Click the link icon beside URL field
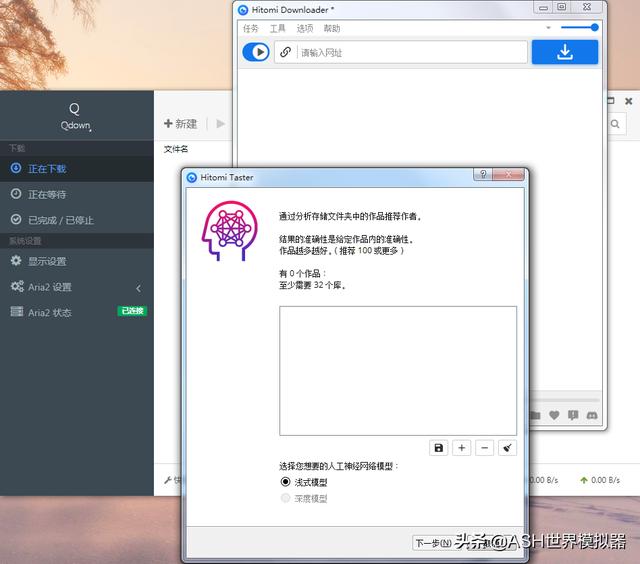The image size is (640, 564). coord(286,52)
